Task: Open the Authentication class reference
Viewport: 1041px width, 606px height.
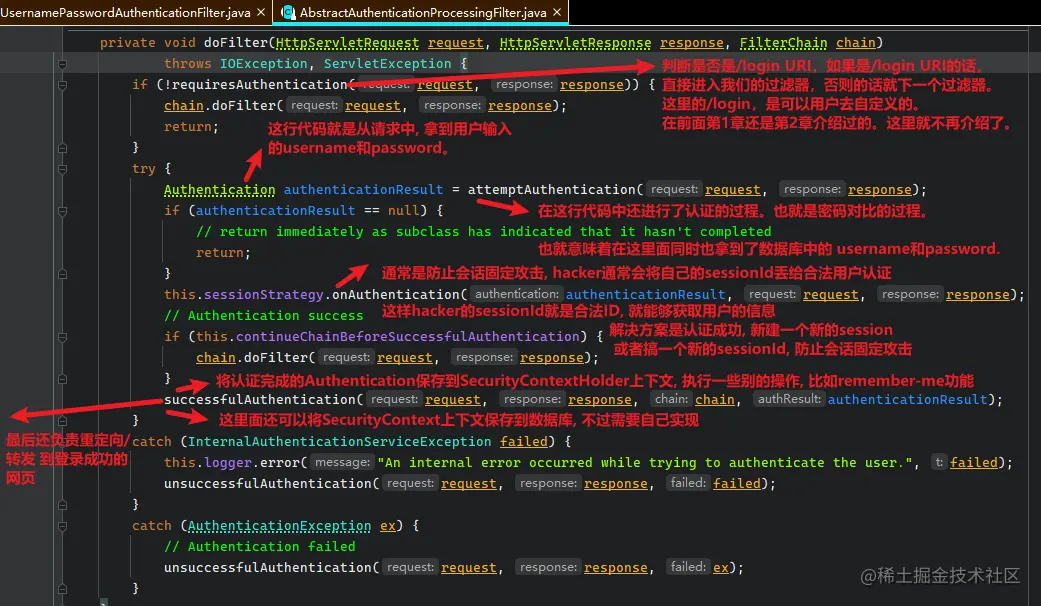Action: coord(219,189)
